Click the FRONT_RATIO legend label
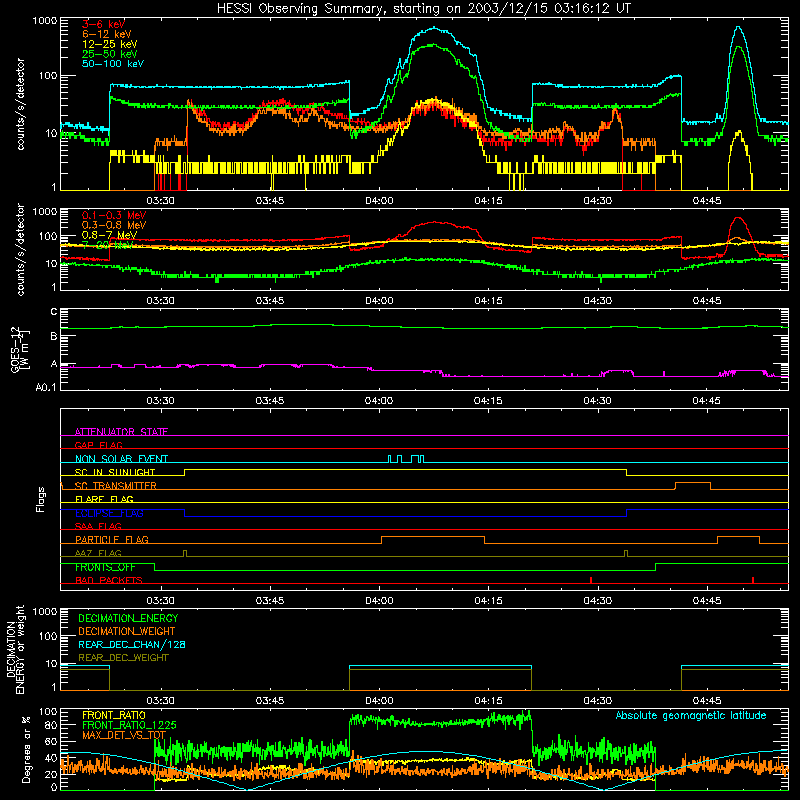 click(114, 715)
